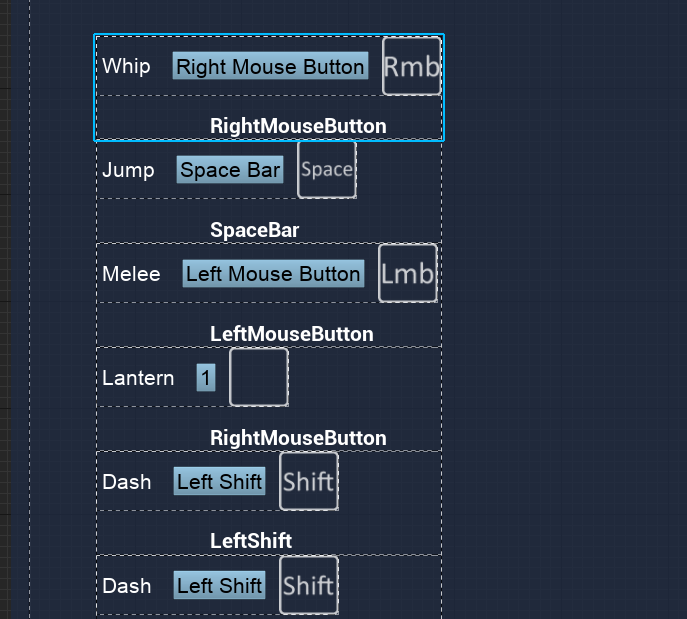Select the bold SpaceBar text

click(x=254, y=230)
